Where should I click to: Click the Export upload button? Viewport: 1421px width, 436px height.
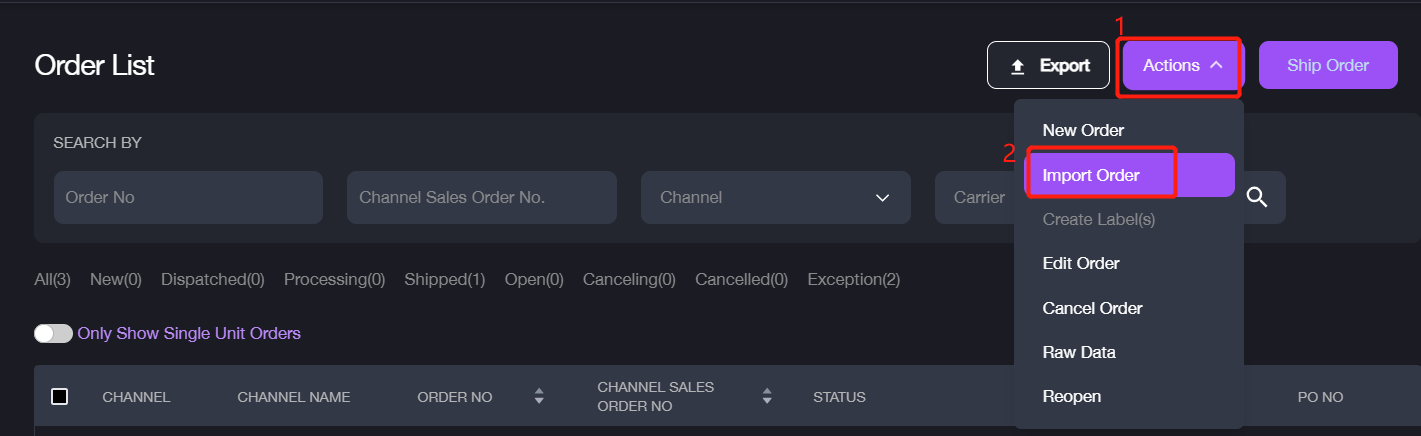coord(1048,65)
